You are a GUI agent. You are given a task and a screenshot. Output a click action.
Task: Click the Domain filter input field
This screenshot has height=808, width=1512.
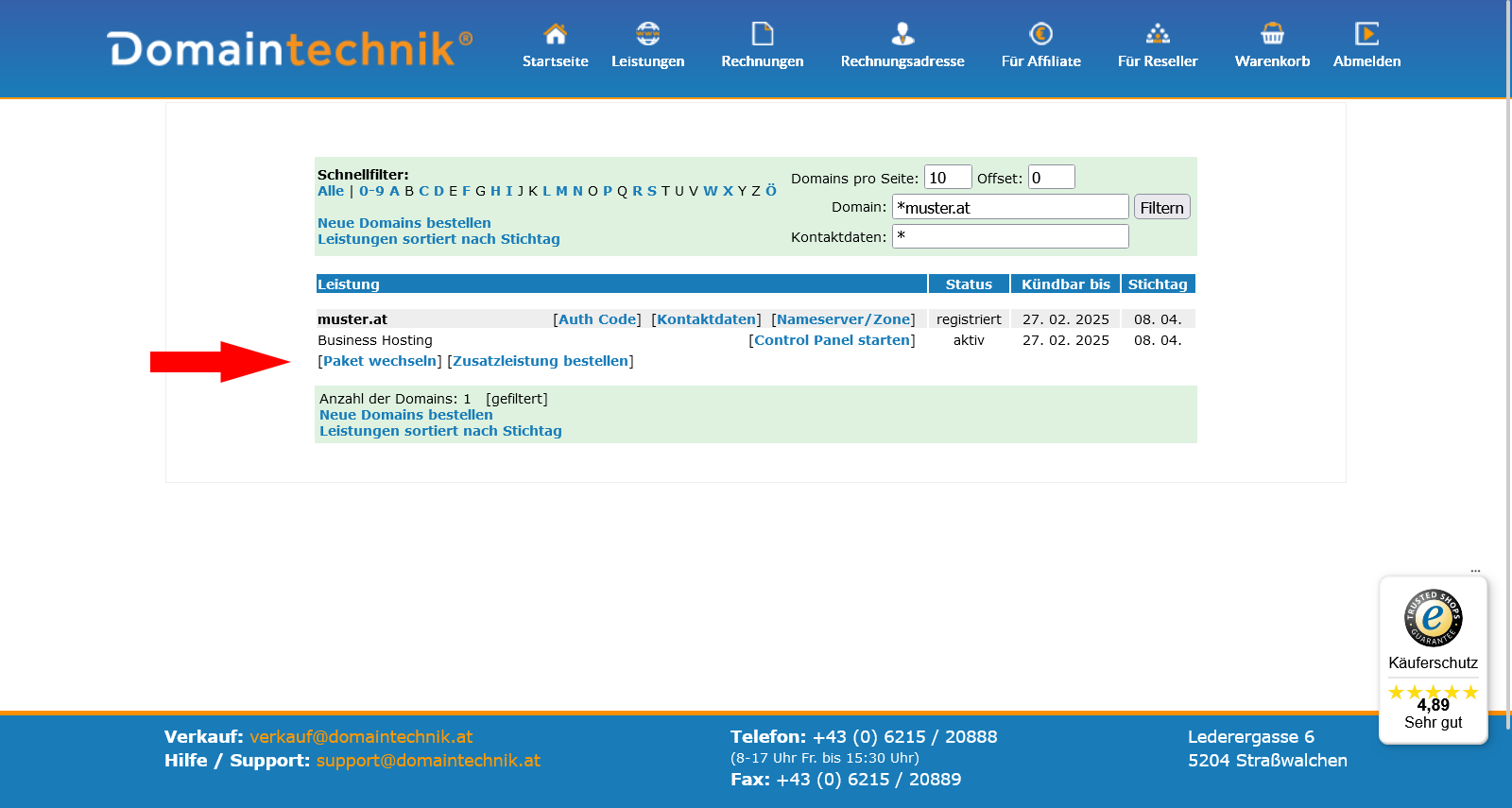[1009, 207]
